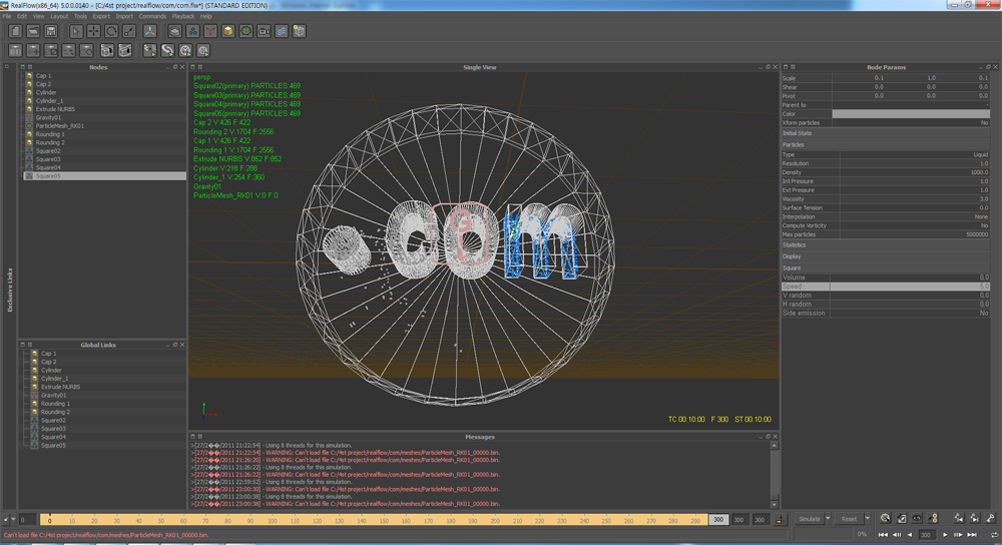Click the camera icon in toolbar
This screenshot has height=545, width=1002.
click(263, 31)
